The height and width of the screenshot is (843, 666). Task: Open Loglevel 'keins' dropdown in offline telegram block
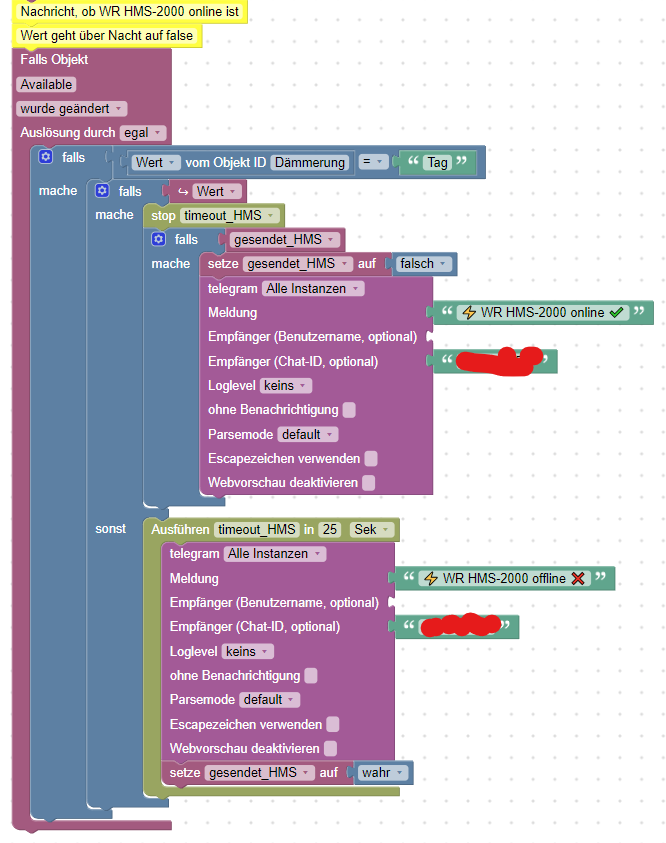247,652
